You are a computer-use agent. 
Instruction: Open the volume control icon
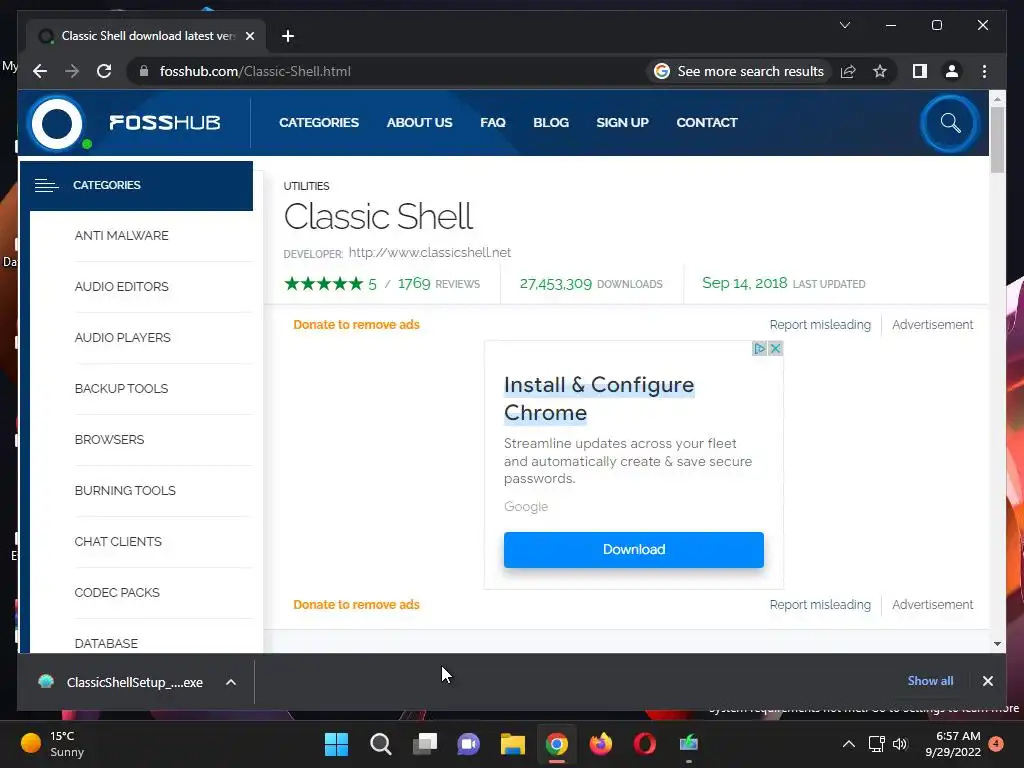900,744
